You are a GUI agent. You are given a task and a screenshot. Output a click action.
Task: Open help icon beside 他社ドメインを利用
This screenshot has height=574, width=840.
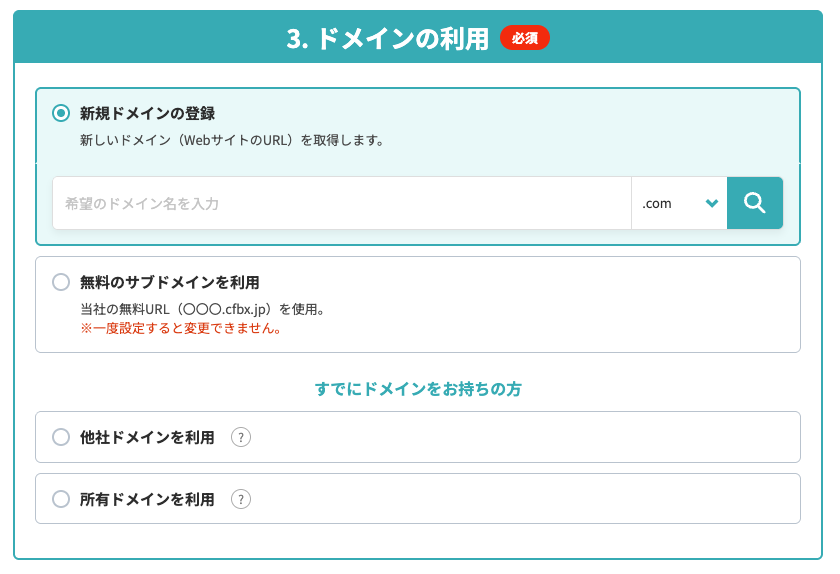241,437
